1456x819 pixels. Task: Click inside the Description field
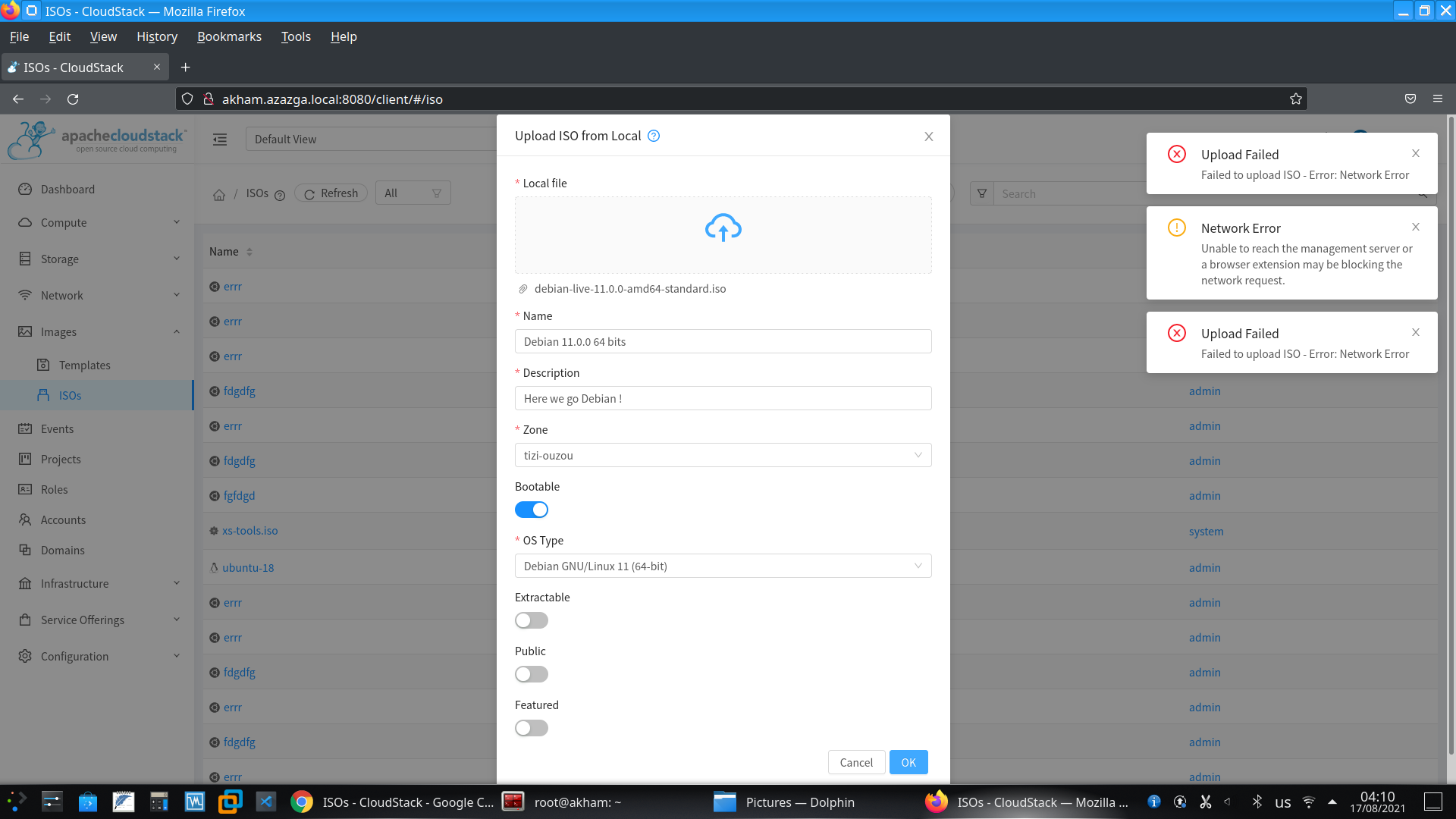(x=723, y=398)
